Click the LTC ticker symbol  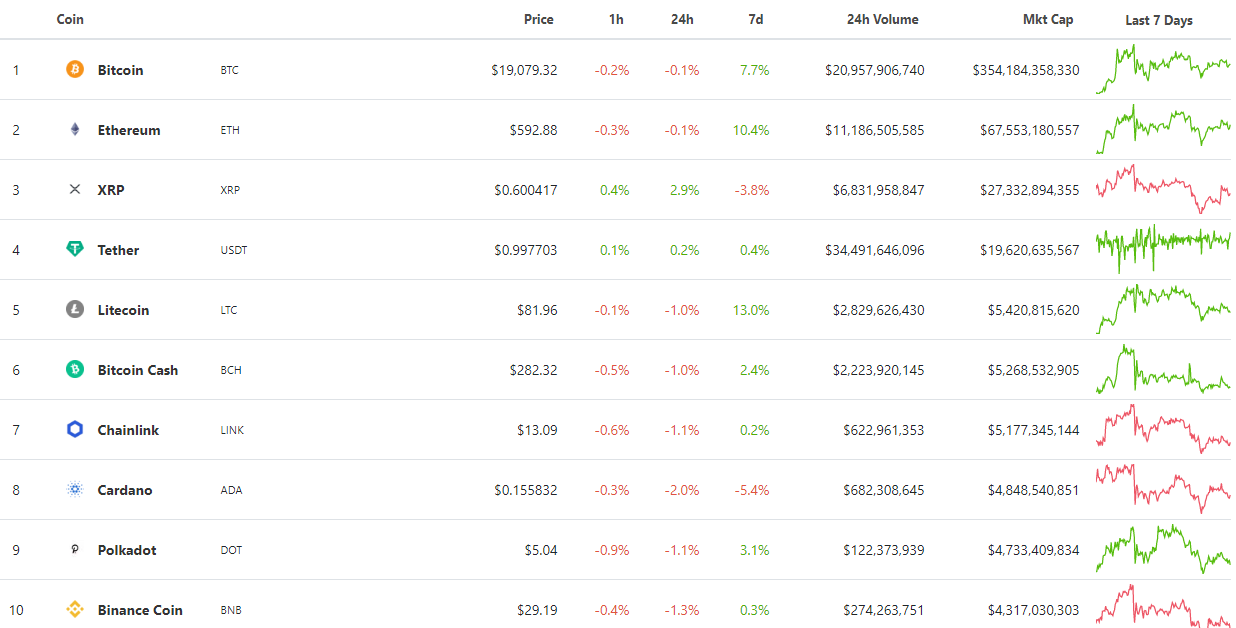pyautogui.click(x=229, y=310)
